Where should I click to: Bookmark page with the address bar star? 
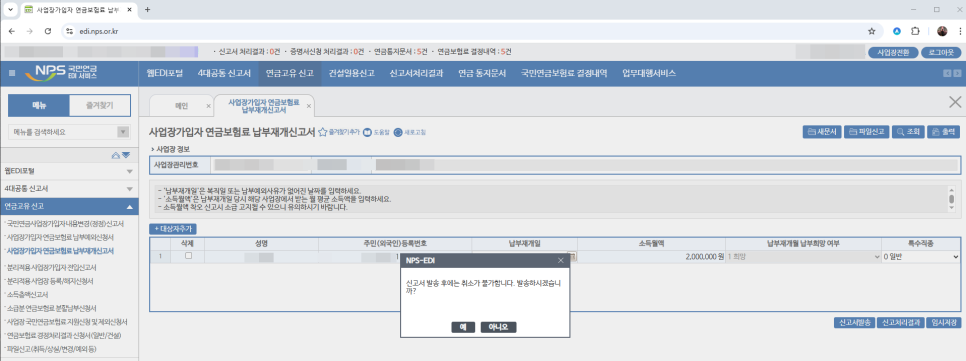click(x=872, y=31)
